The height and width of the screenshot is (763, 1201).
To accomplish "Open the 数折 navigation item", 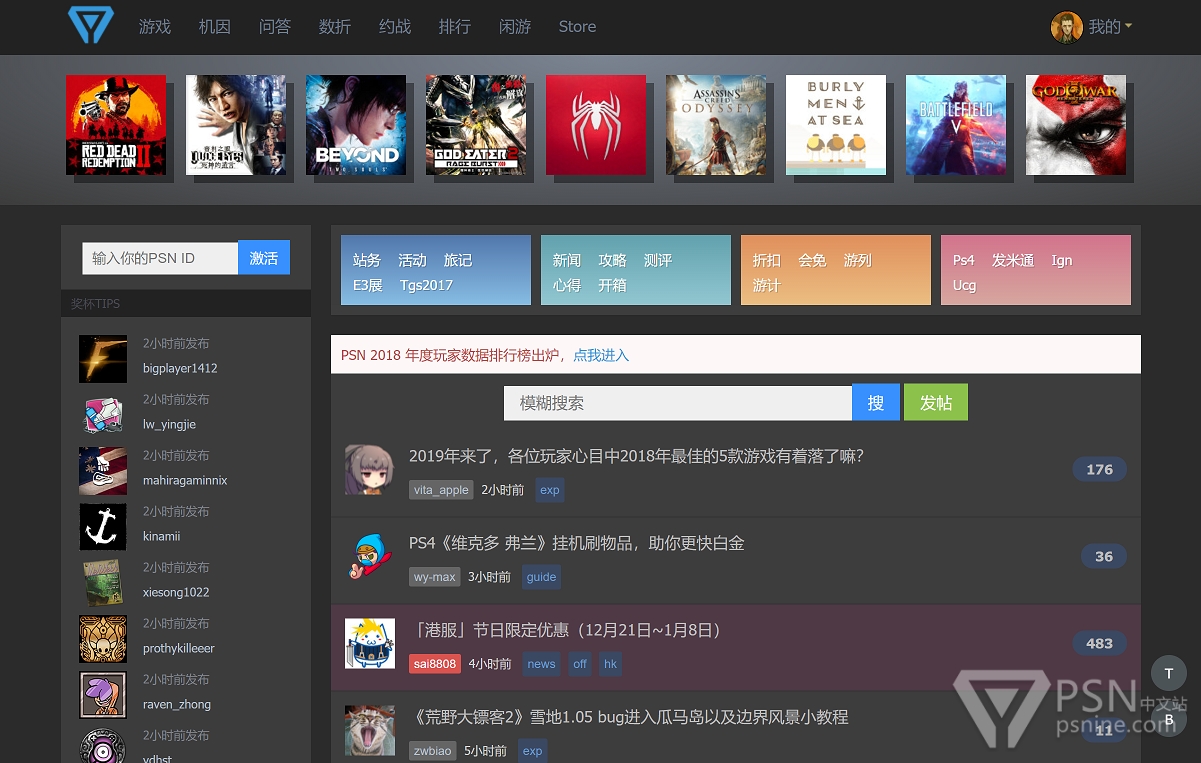I will [335, 27].
